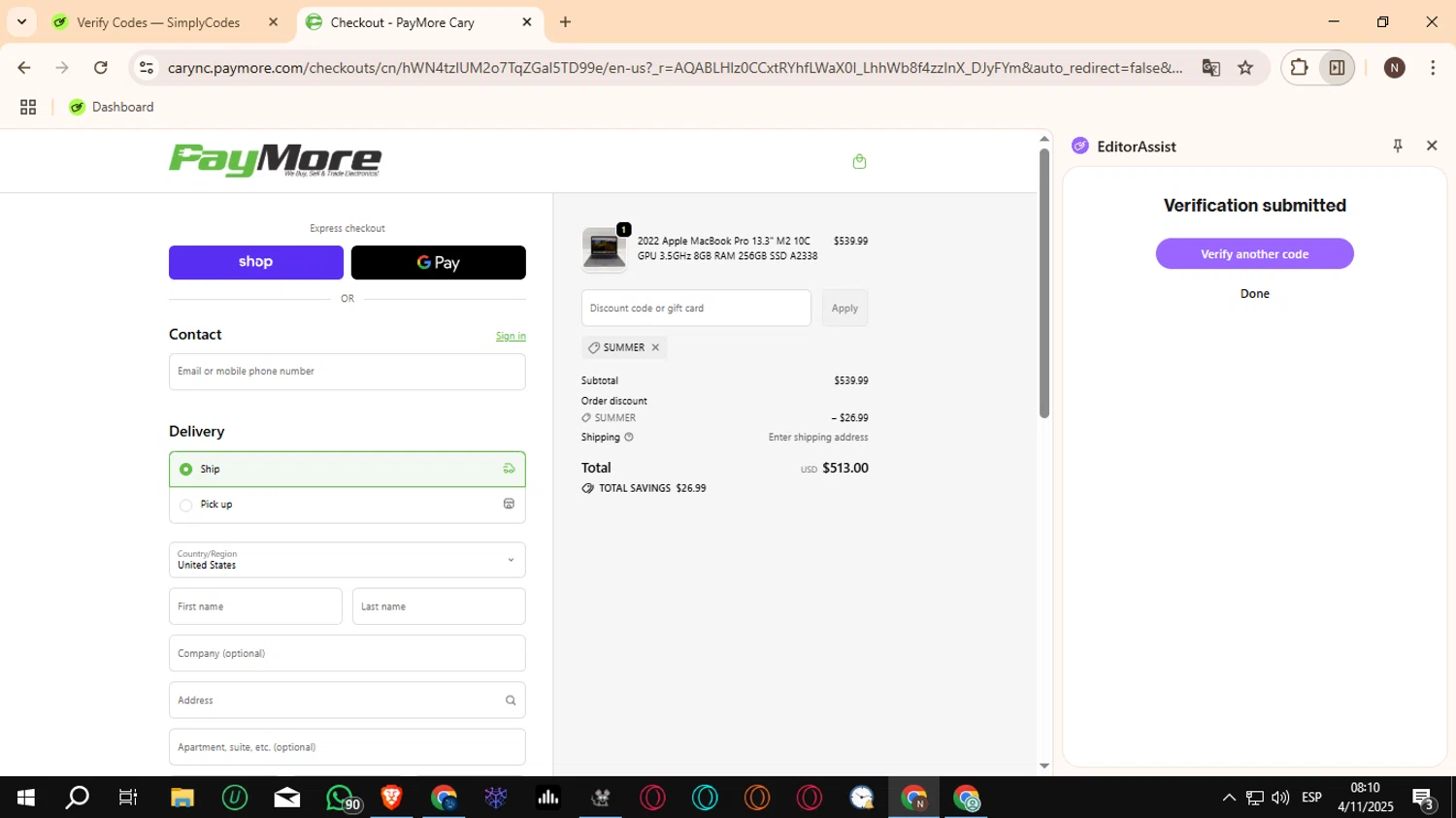Viewport: 1456px width, 818px height.
Task: Click Verify another code button
Action: point(1255,254)
